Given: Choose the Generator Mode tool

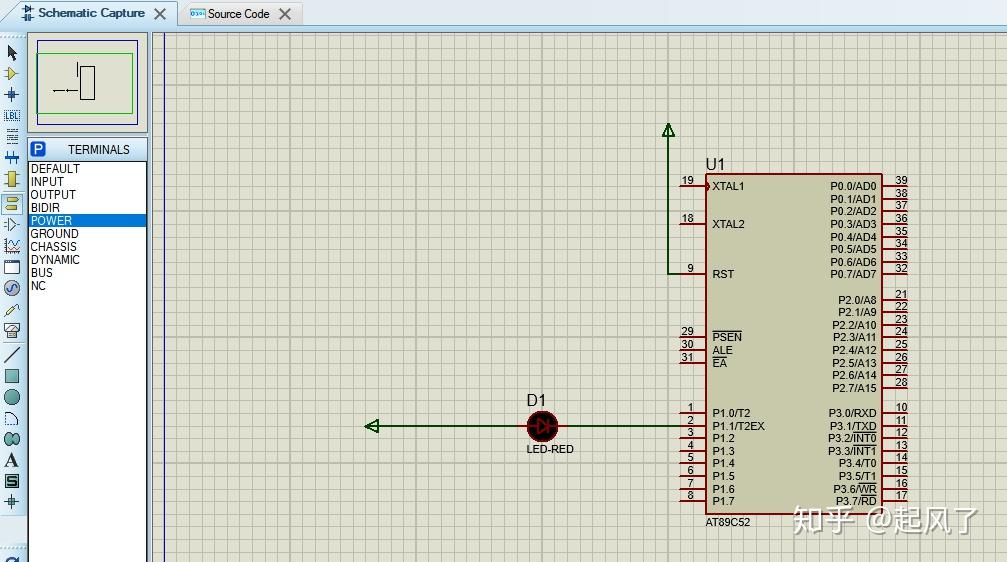Looking at the screenshot, I should tap(12, 288).
